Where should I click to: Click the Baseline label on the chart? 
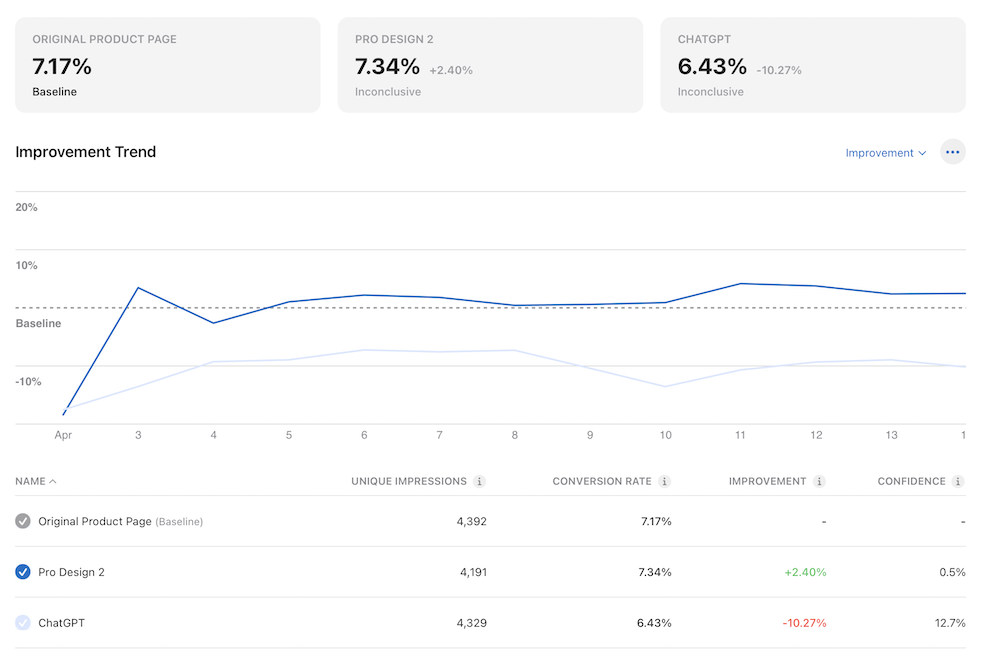[x=38, y=323]
